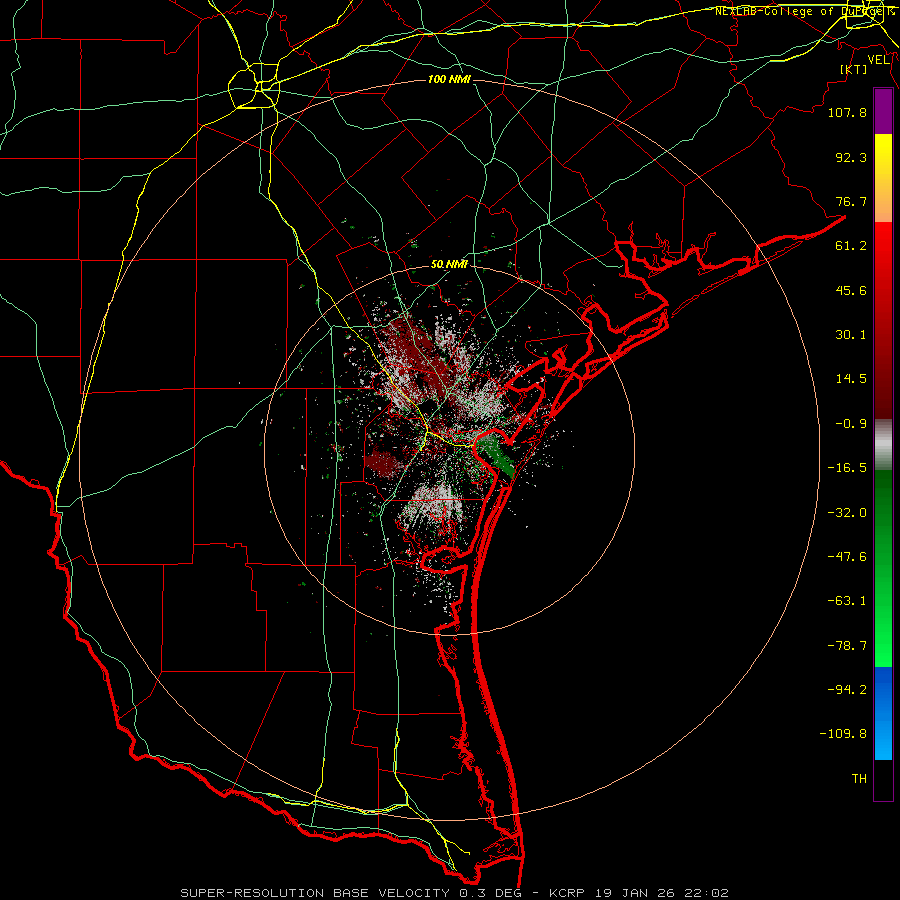Click the -78.7 value on the velocity scale
This screenshot has width=900, height=900.
847,646
